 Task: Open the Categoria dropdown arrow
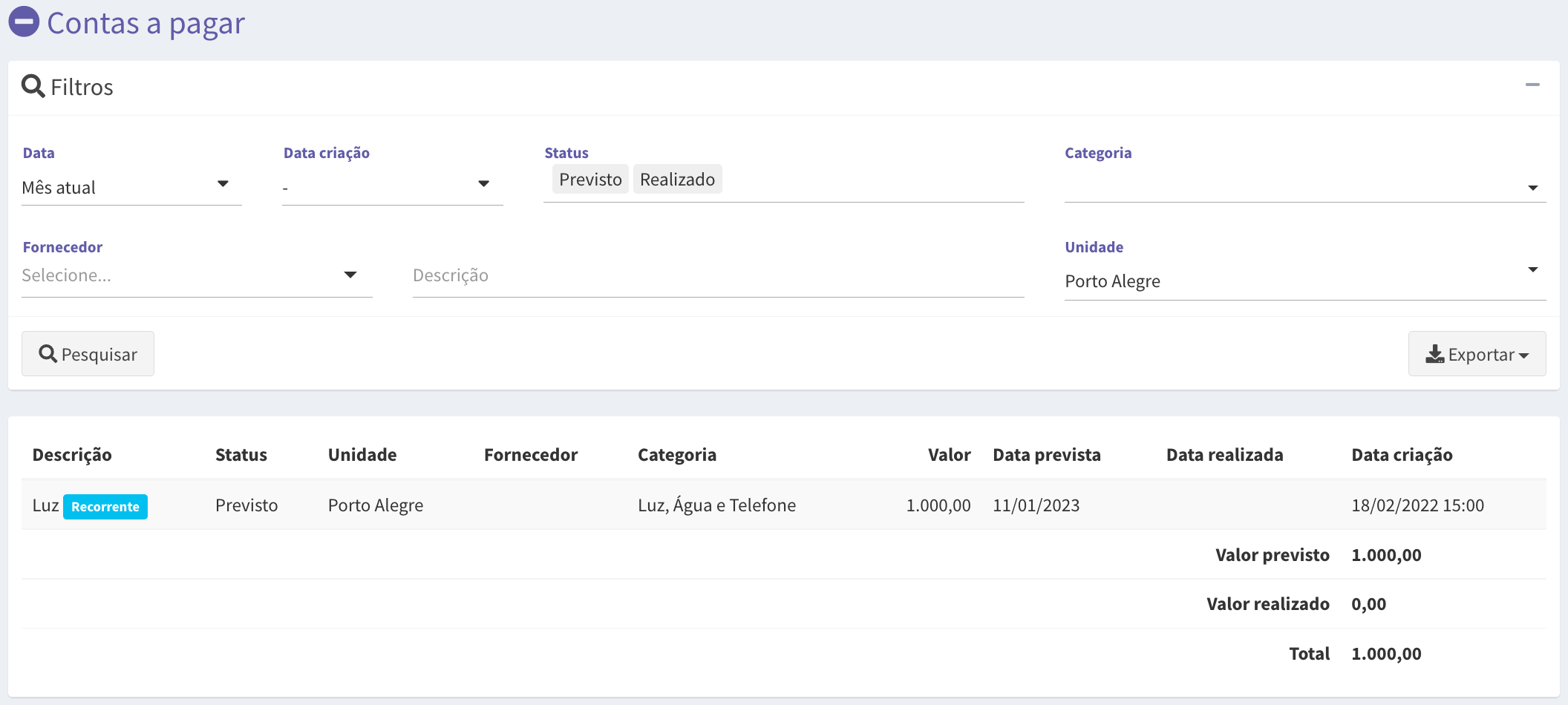coord(1532,188)
